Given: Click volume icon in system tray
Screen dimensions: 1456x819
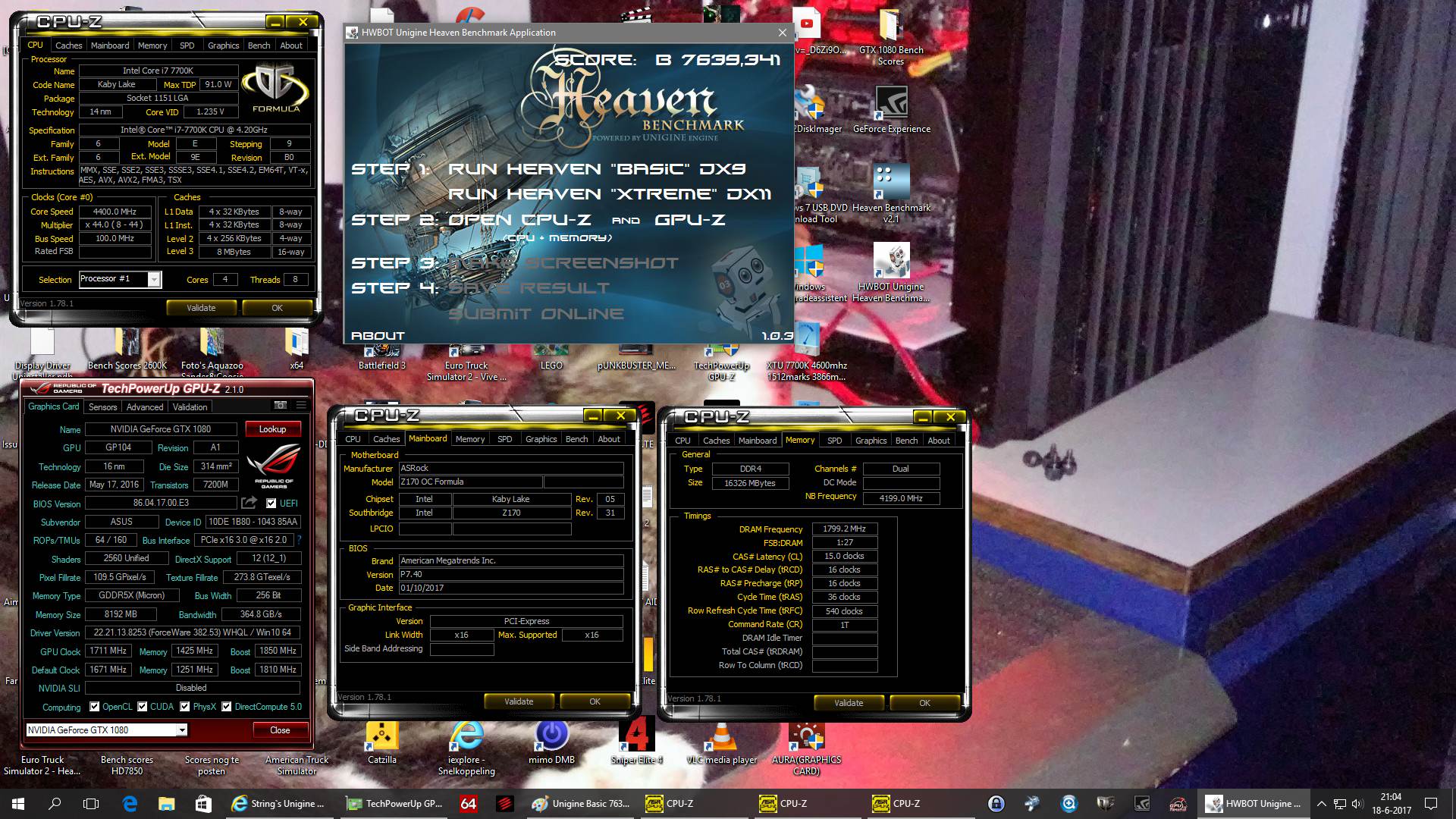Looking at the screenshot, I should click(x=1357, y=804).
